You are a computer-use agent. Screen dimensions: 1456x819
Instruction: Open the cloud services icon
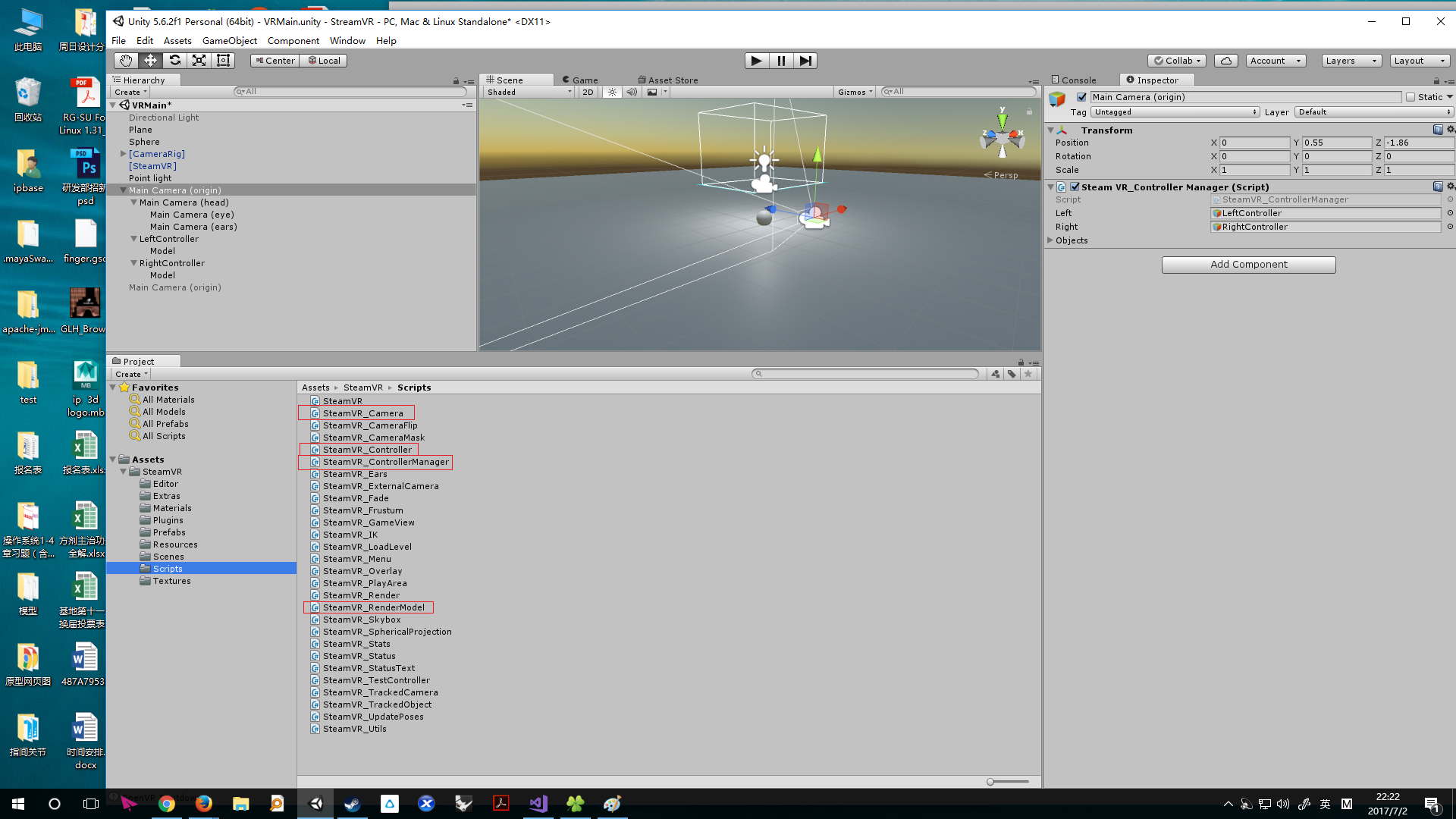(x=1226, y=61)
